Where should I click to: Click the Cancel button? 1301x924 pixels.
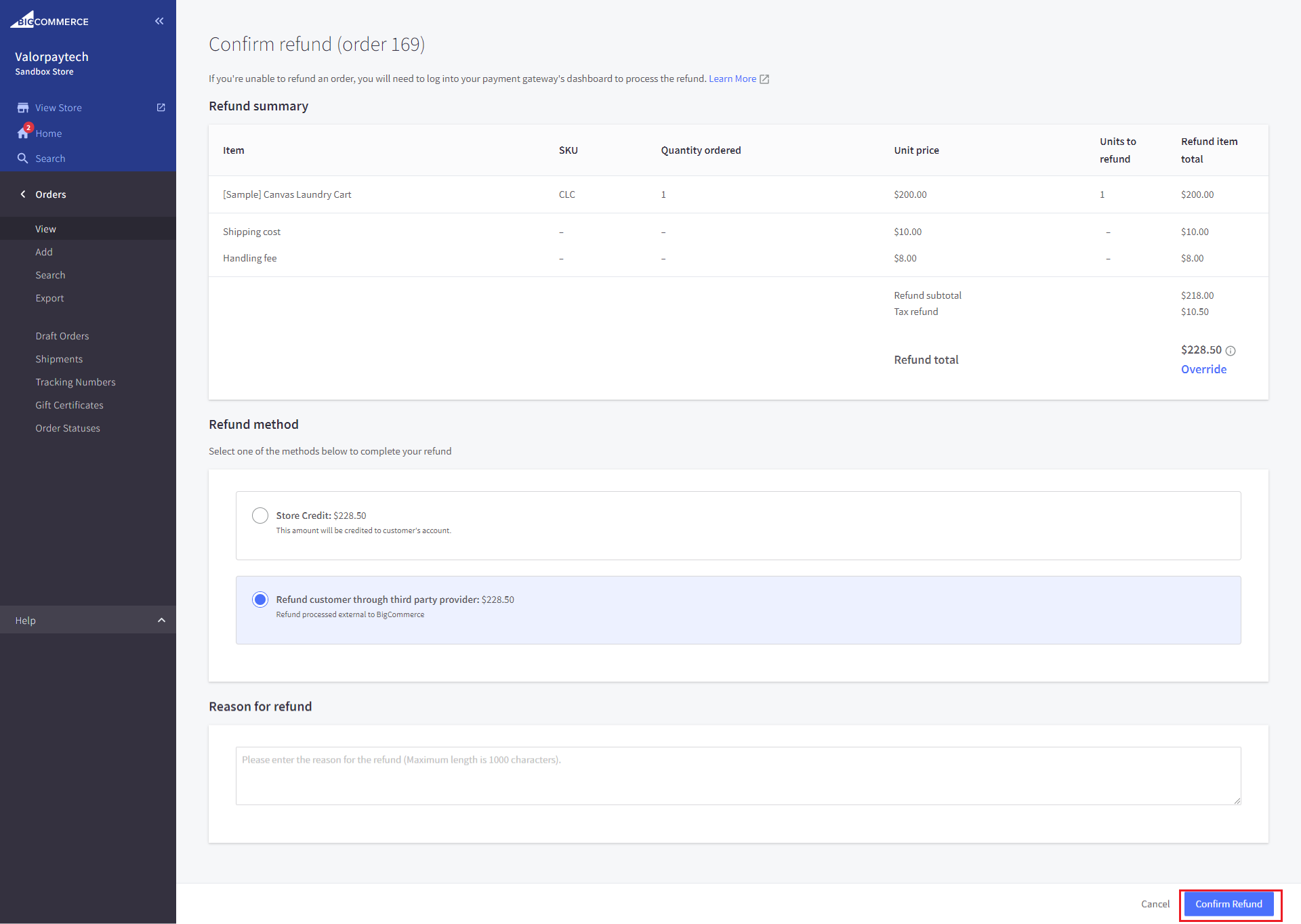tap(1155, 904)
